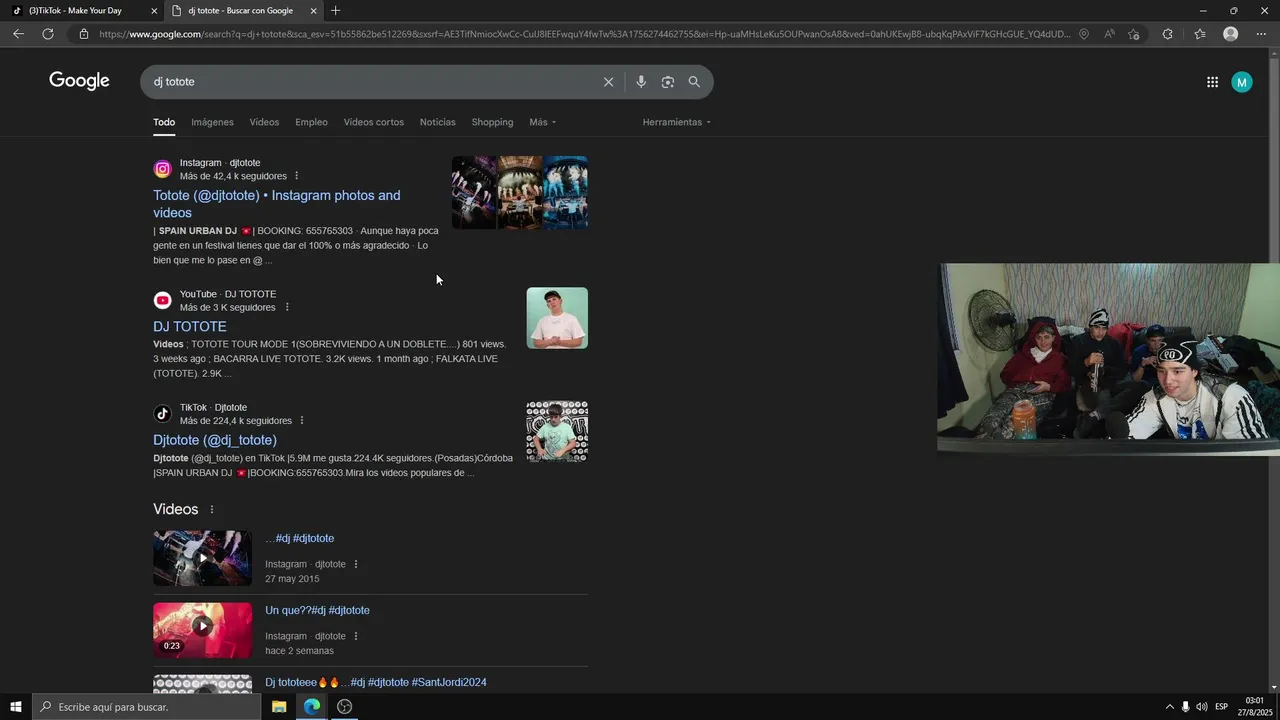1280x720 pixels.
Task: Expand the Más search filter dropdown
Action: tap(543, 122)
